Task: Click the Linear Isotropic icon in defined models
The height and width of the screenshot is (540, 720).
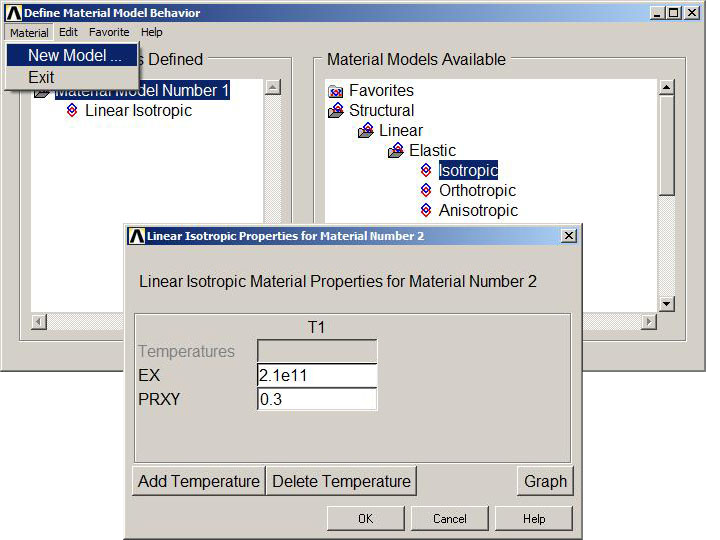Action: point(72,111)
